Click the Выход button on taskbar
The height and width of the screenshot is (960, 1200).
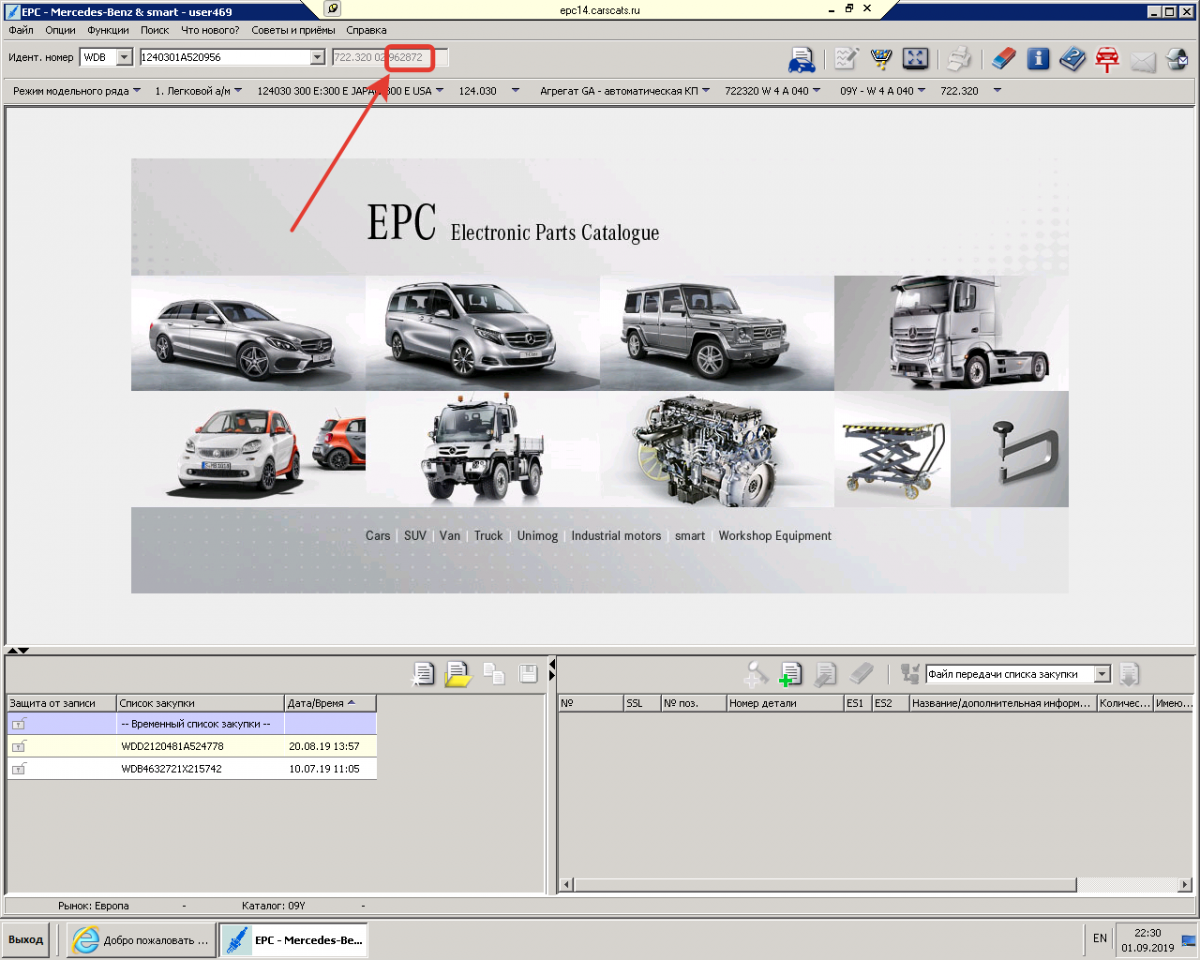tap(26, 940)
